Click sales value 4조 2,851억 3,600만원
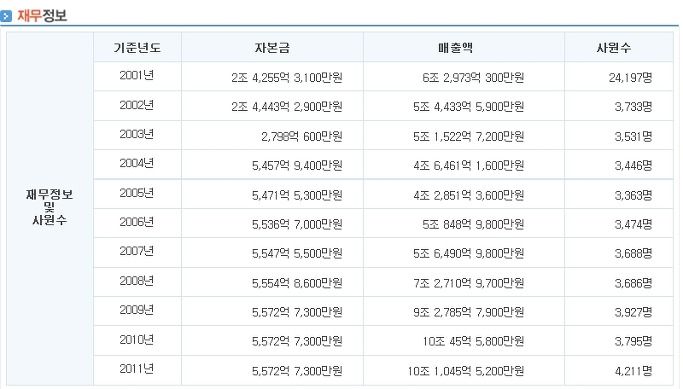The width and height of the screenshot is (683, 389). (469, 195)
